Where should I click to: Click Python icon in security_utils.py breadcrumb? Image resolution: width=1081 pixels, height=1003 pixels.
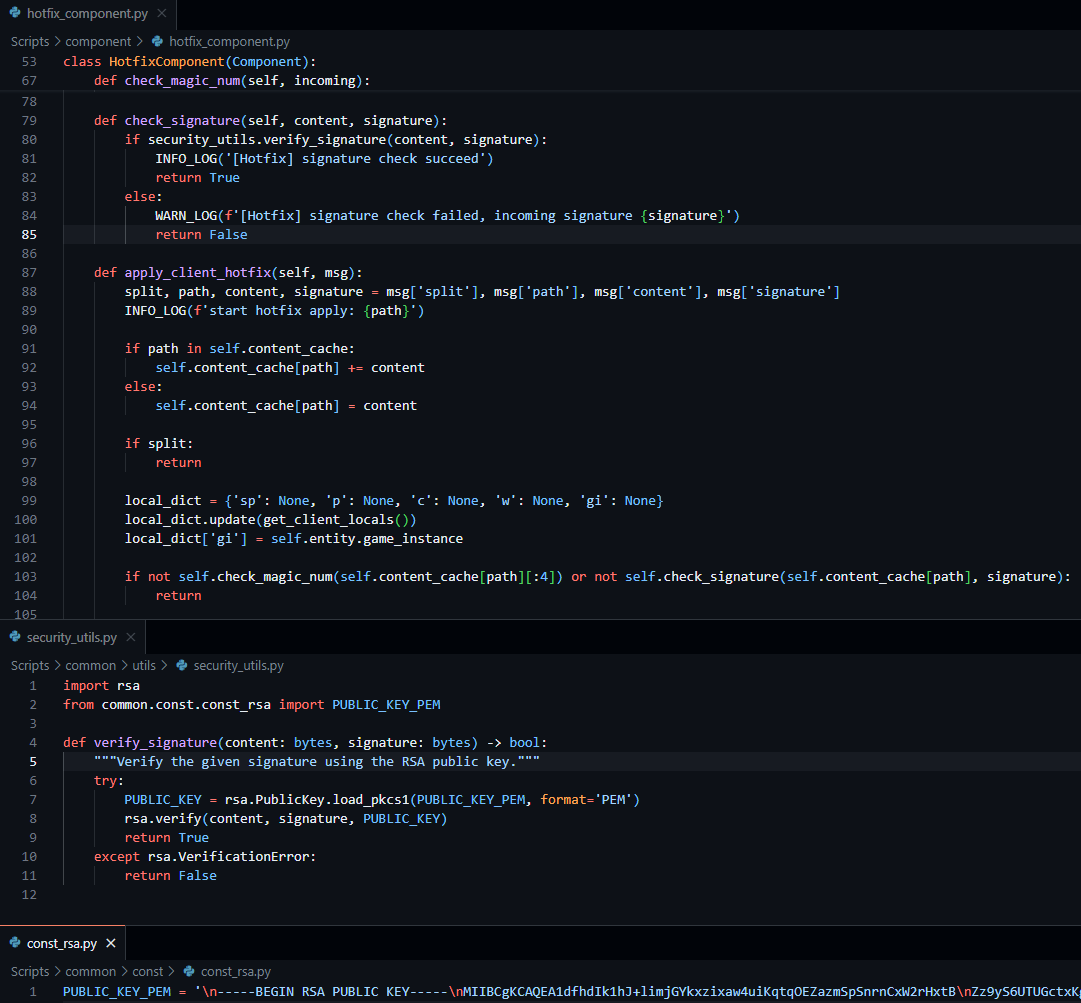pos(182,665)
